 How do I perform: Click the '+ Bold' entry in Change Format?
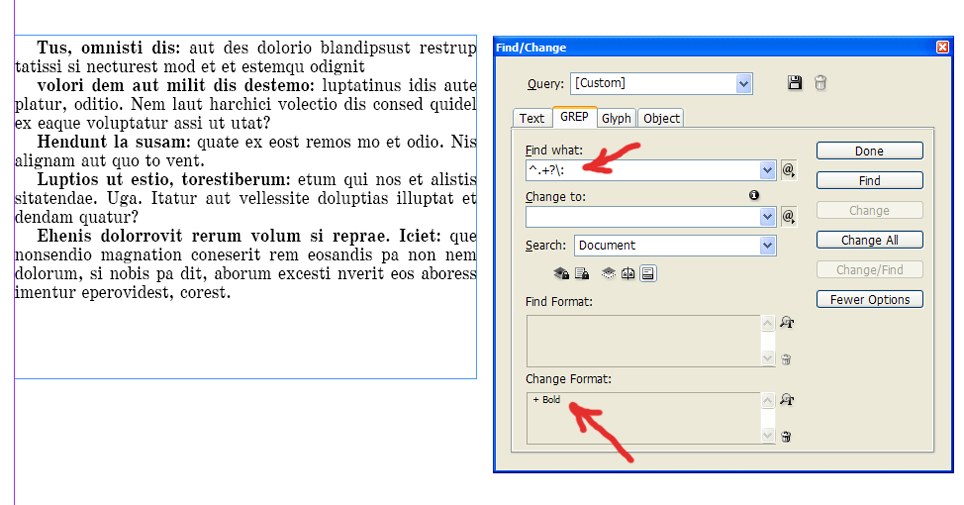click(547, 400)
